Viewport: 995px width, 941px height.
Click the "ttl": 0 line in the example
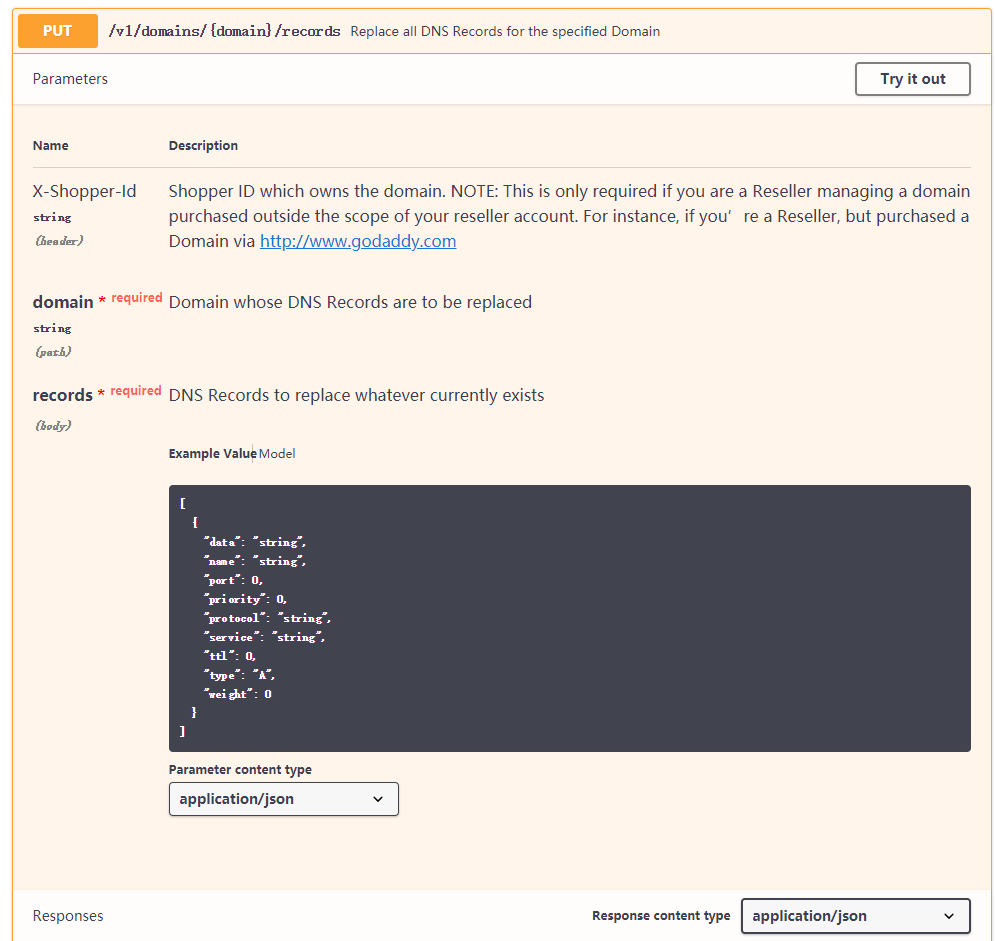click(x=229, y=656)
